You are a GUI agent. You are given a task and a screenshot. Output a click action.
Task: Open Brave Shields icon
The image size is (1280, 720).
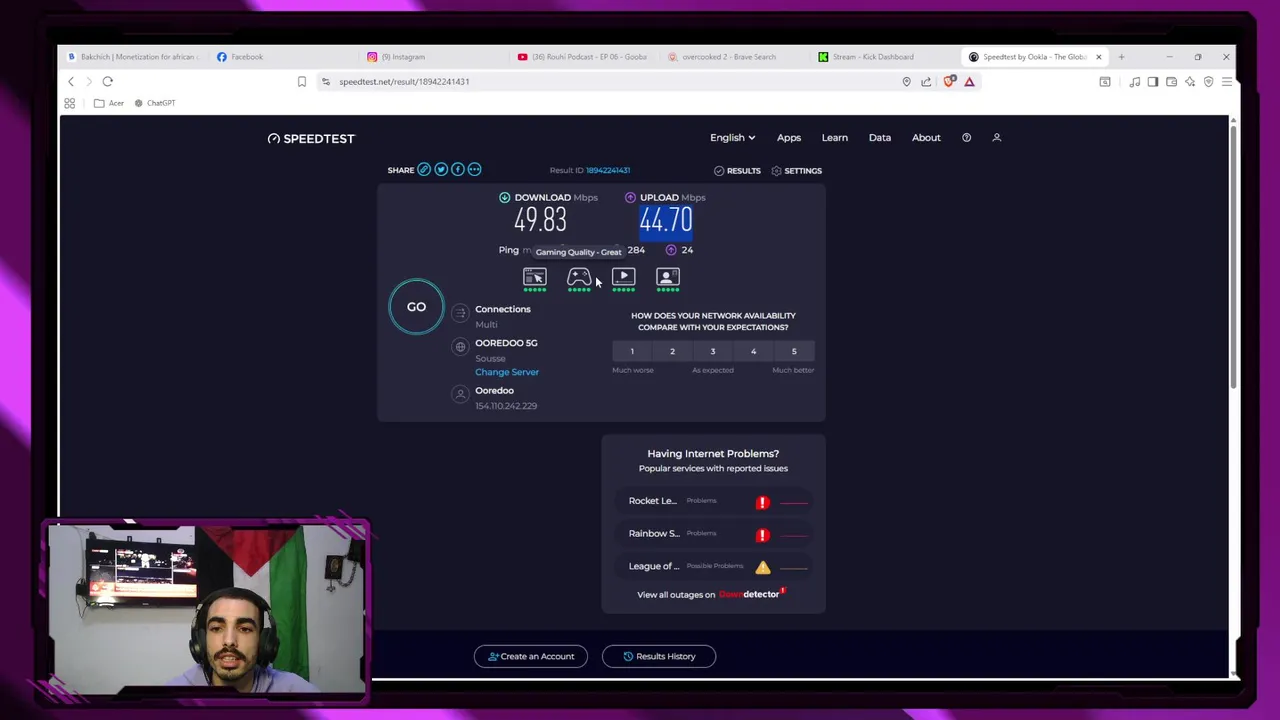click(x=949, y=81)
